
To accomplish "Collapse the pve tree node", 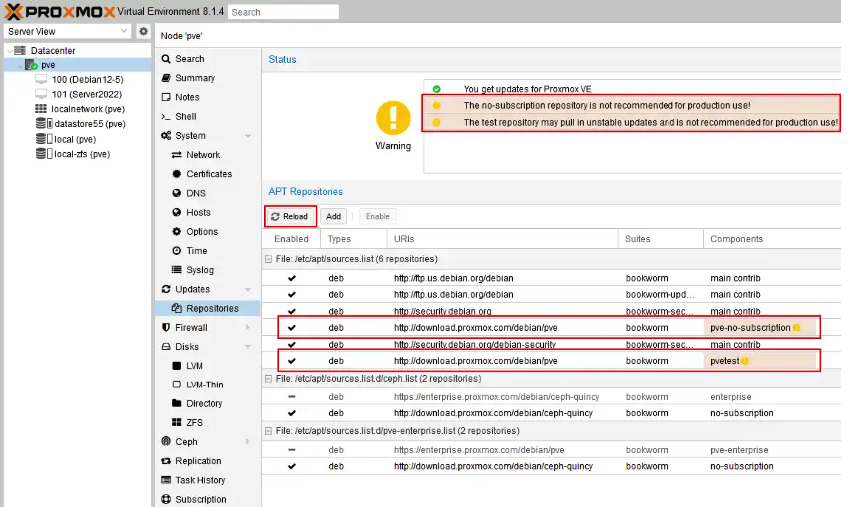I will 20,66.
